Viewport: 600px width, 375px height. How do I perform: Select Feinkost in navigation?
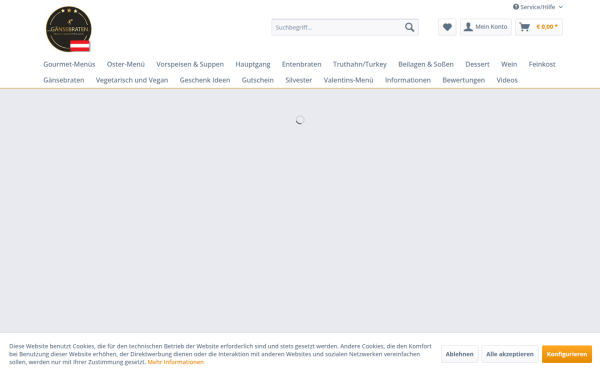pyautogui.click(x=542, y=64)
